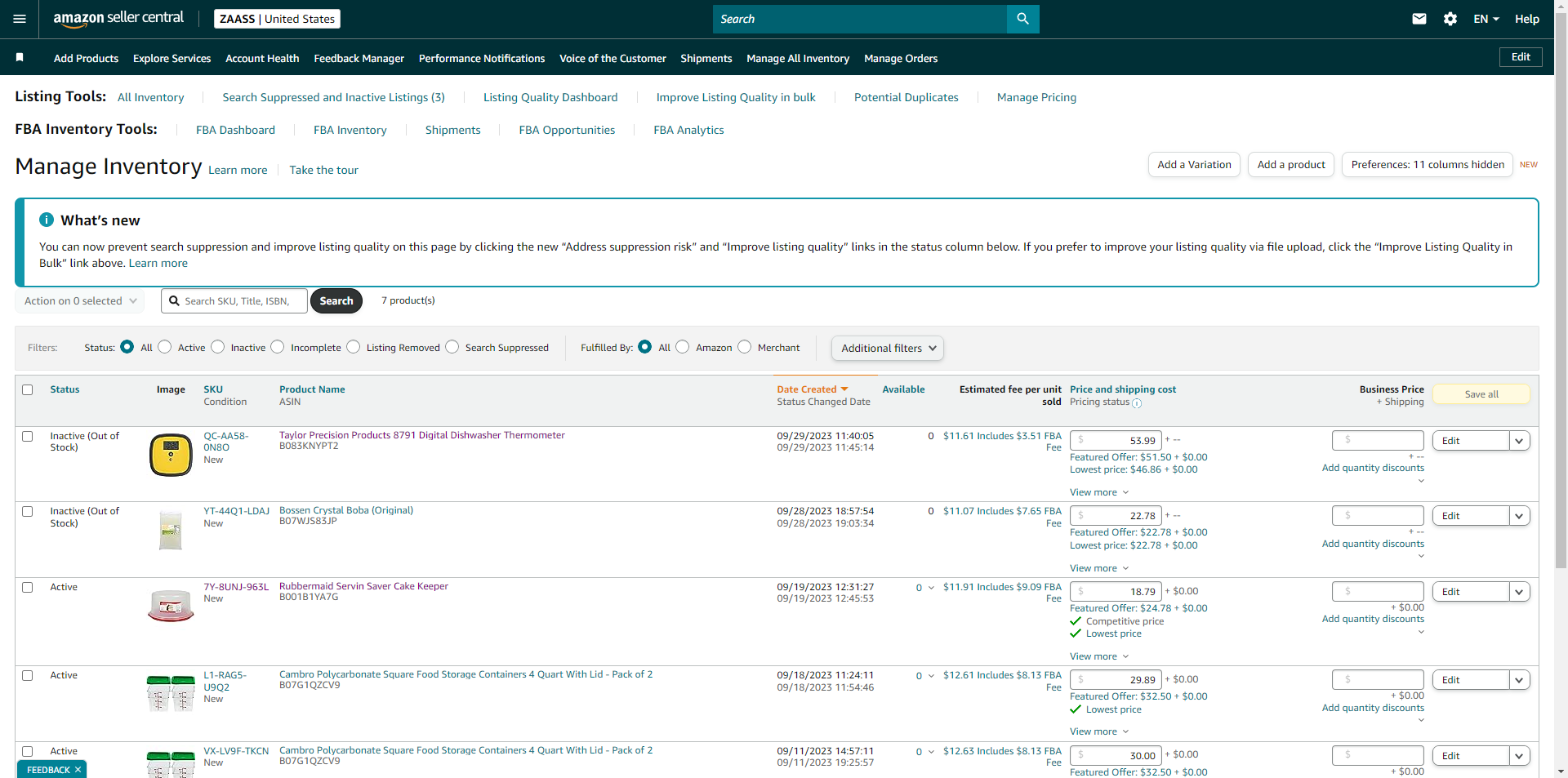Open the Taylor thermometer product thumbnail

171,455
